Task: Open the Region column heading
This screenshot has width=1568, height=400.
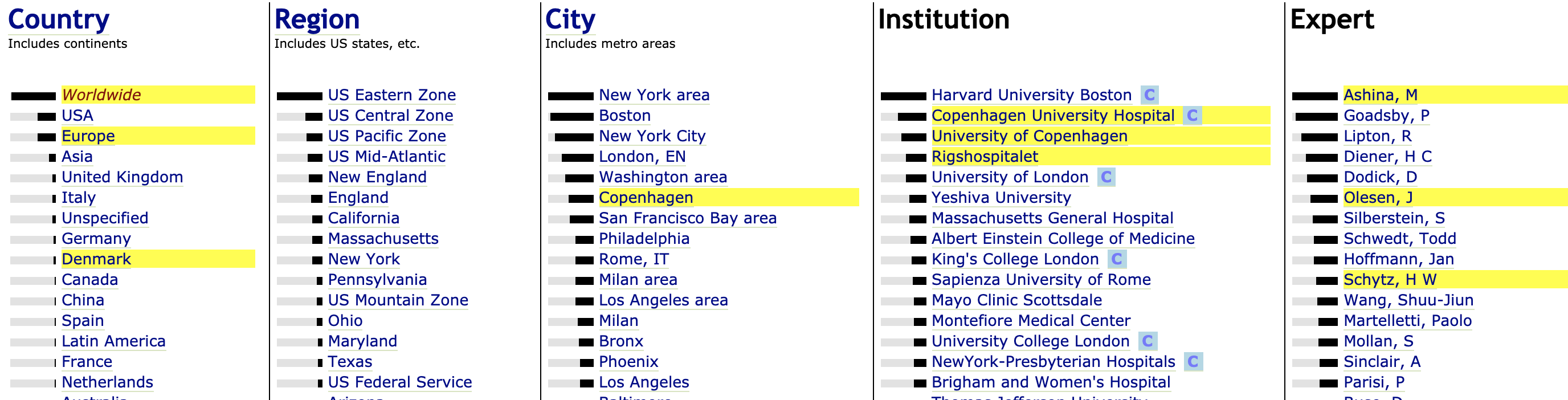Action: (317, 19)
